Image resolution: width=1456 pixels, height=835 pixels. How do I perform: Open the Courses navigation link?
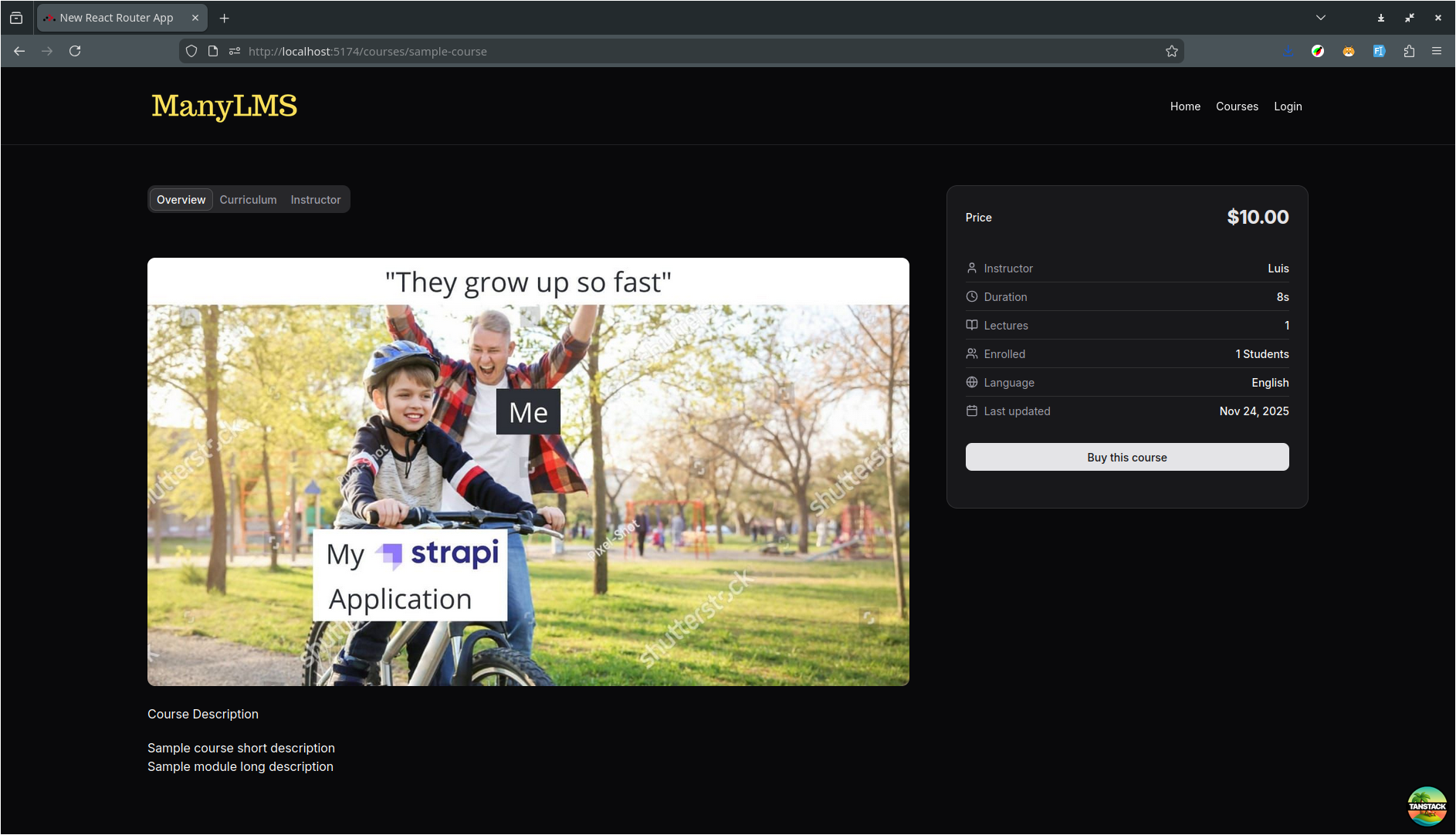coord(1237,106)
